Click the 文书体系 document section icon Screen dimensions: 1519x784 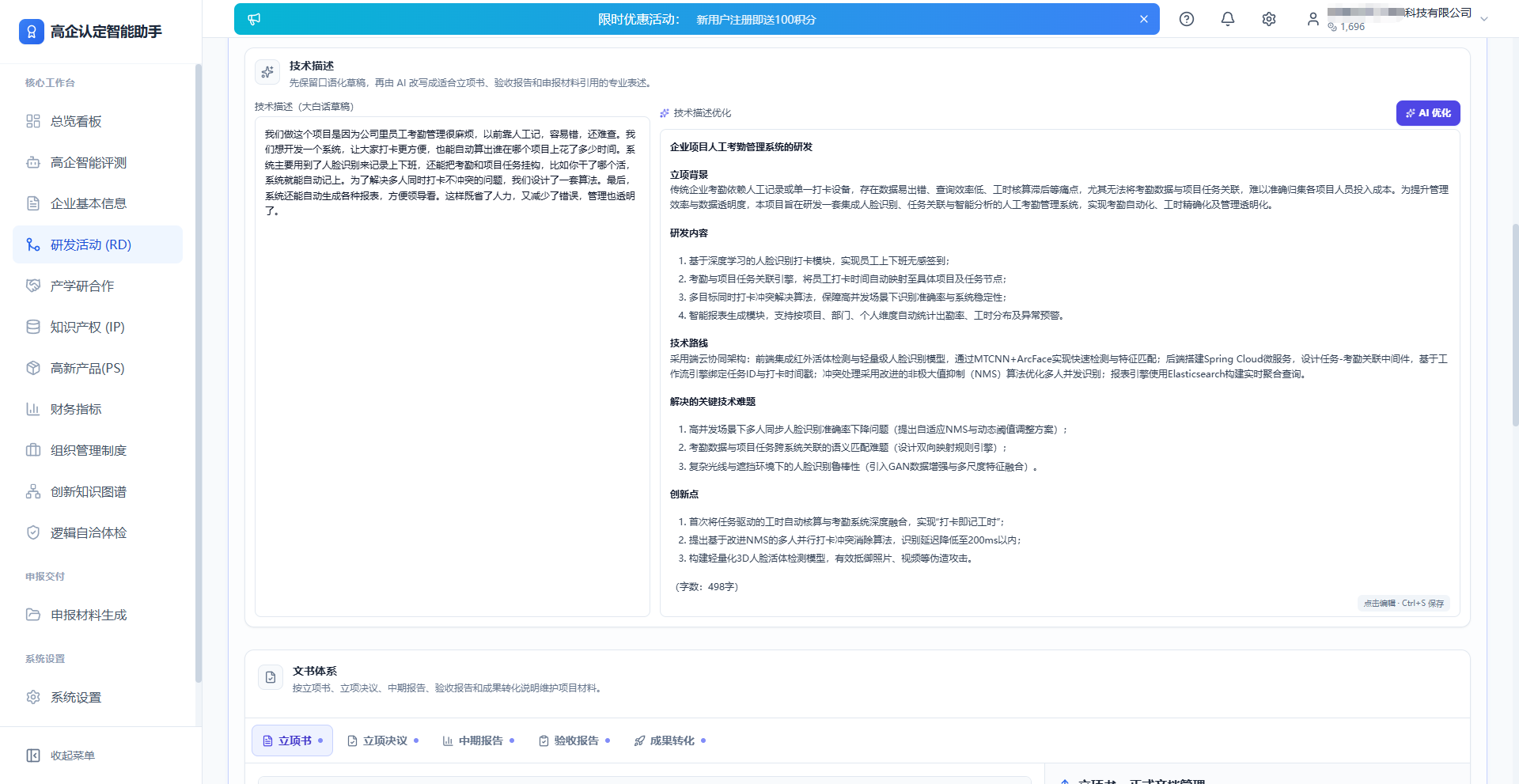271,677
